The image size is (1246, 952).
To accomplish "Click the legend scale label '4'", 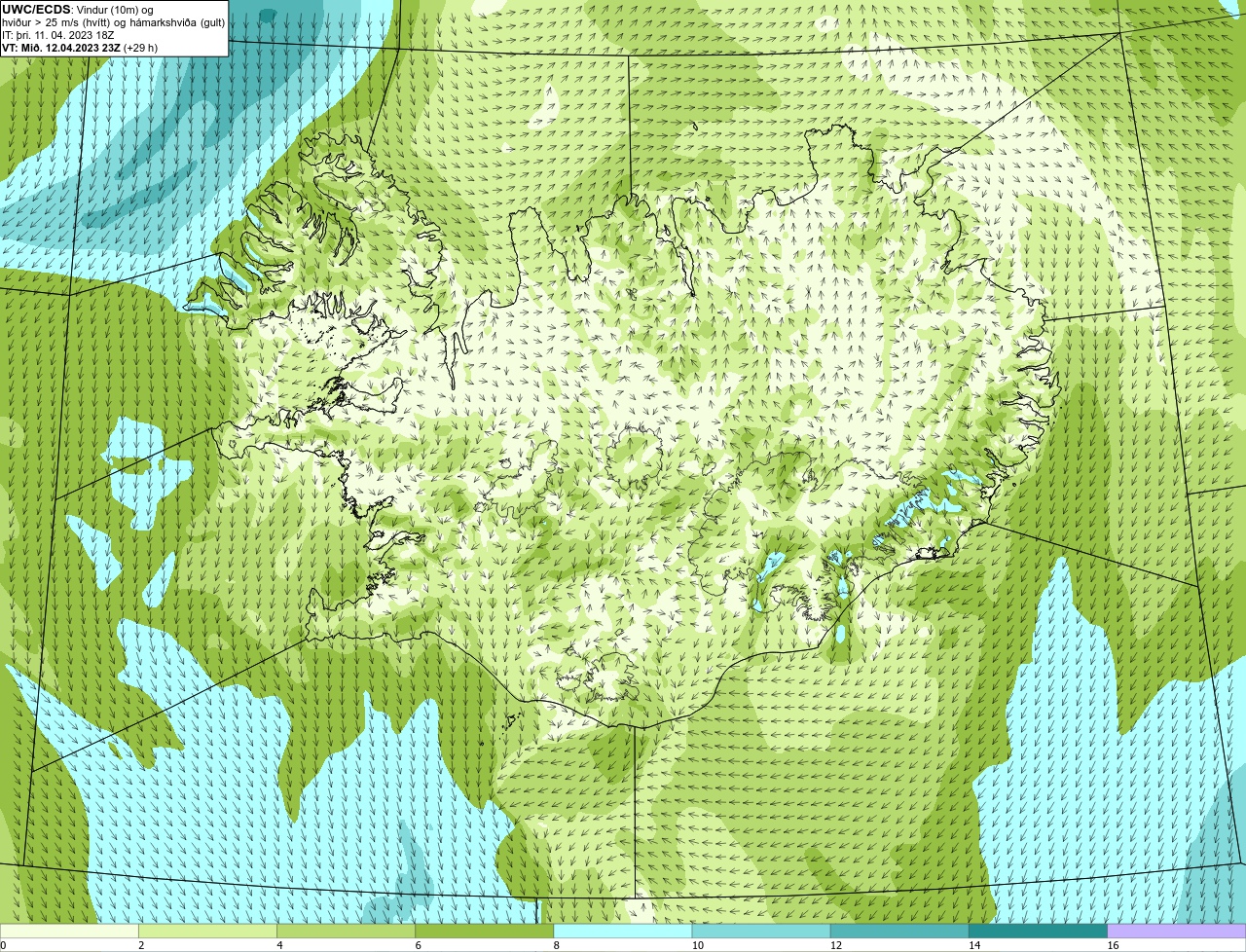I will [x=279, y=945].
